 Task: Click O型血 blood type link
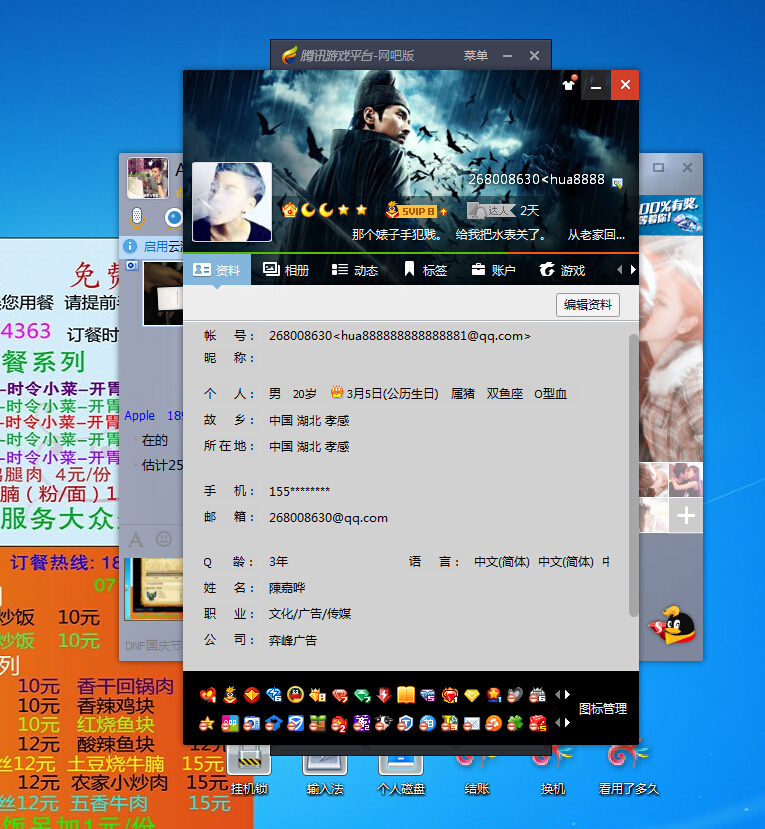pos(550,394)
